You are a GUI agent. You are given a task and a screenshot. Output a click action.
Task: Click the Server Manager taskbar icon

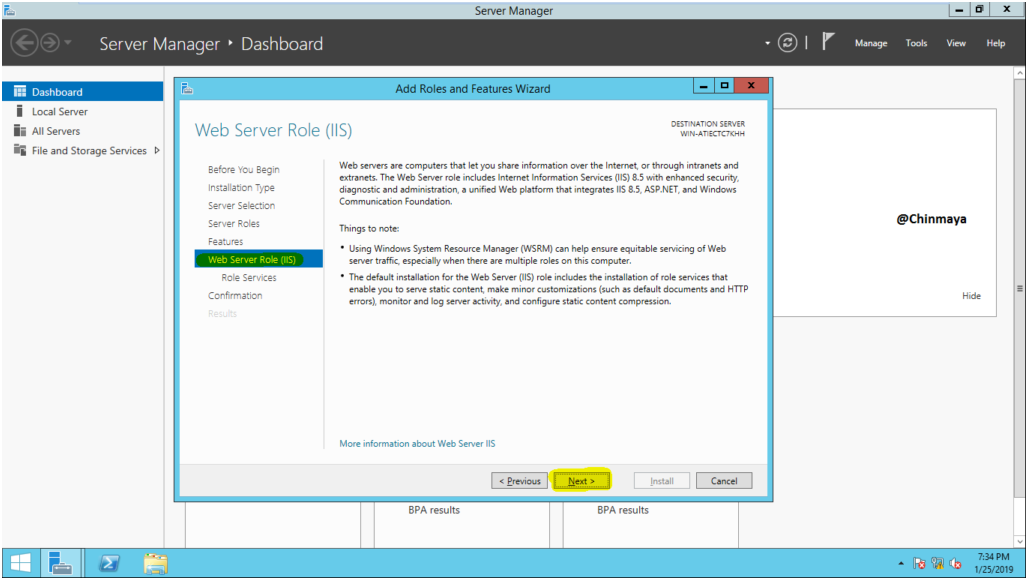(61, 563)
